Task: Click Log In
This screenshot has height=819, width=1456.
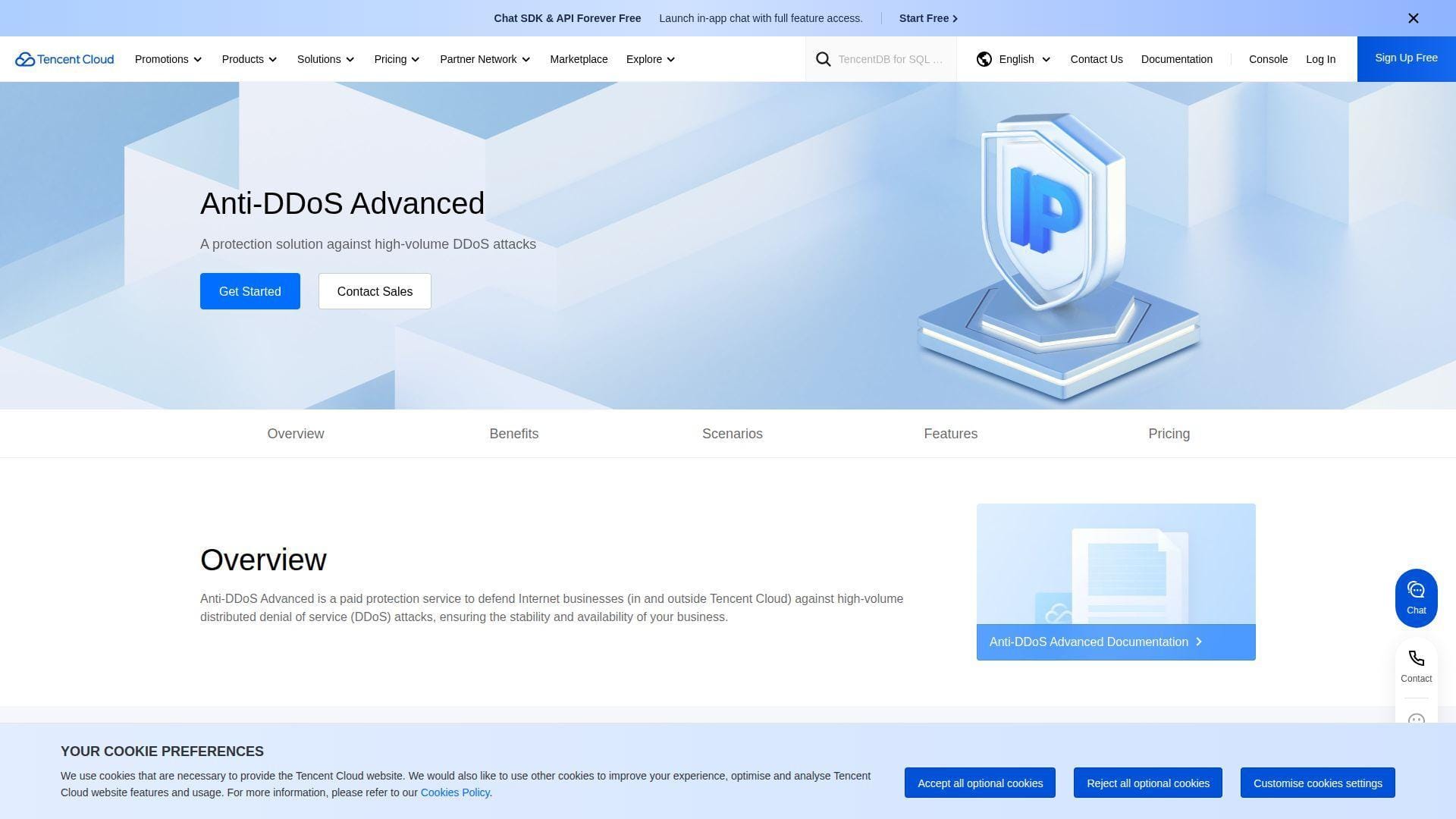Action: click(1320, 59)
